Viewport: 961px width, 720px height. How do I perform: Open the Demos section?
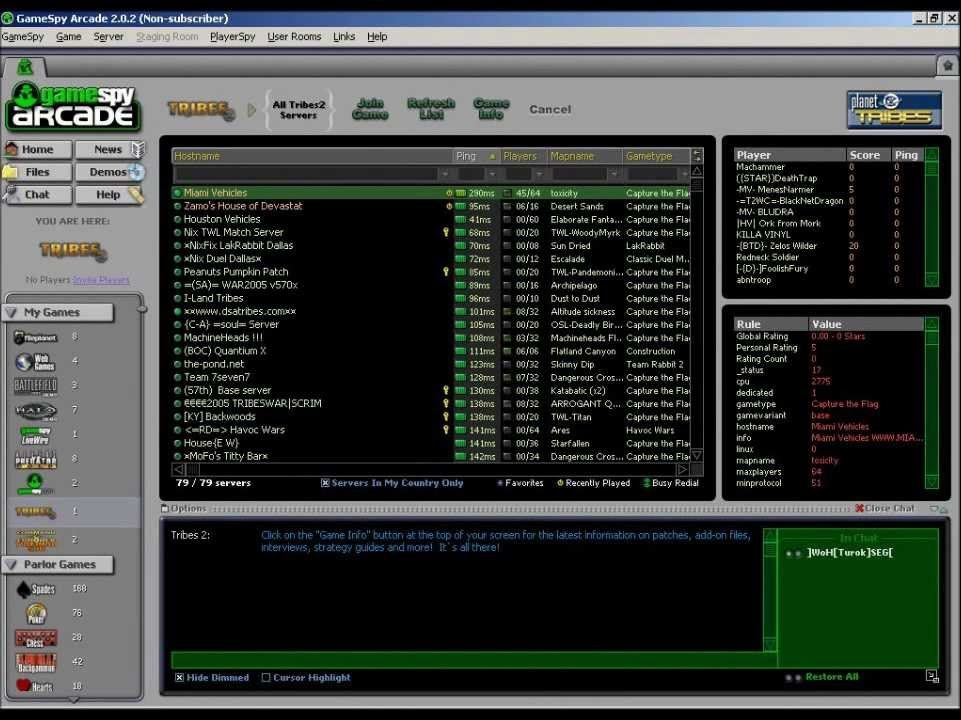[x=110, y=172]
